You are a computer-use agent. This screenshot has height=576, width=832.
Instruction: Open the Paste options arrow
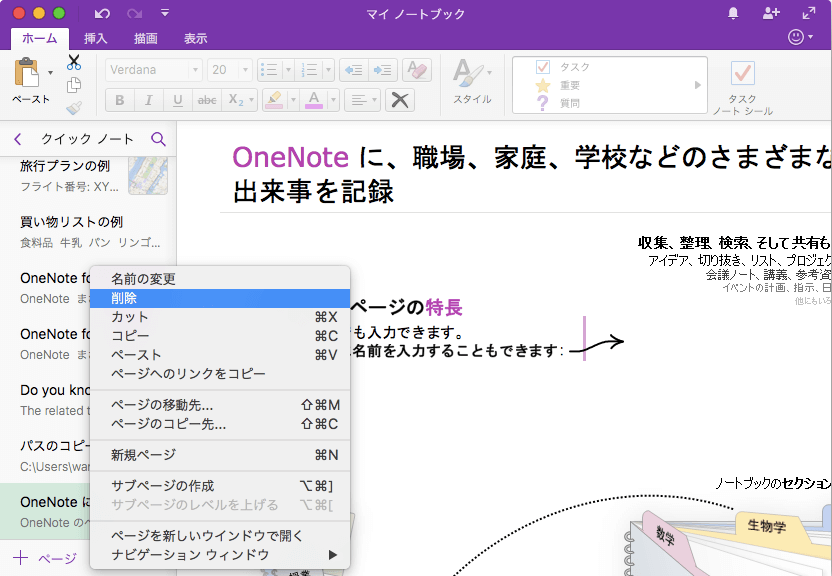[50, 73]
